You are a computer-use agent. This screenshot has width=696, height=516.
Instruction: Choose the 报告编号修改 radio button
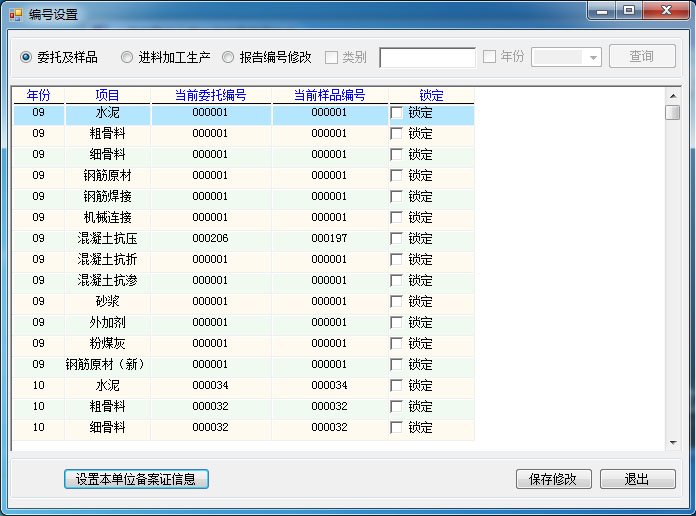(228, 57)
